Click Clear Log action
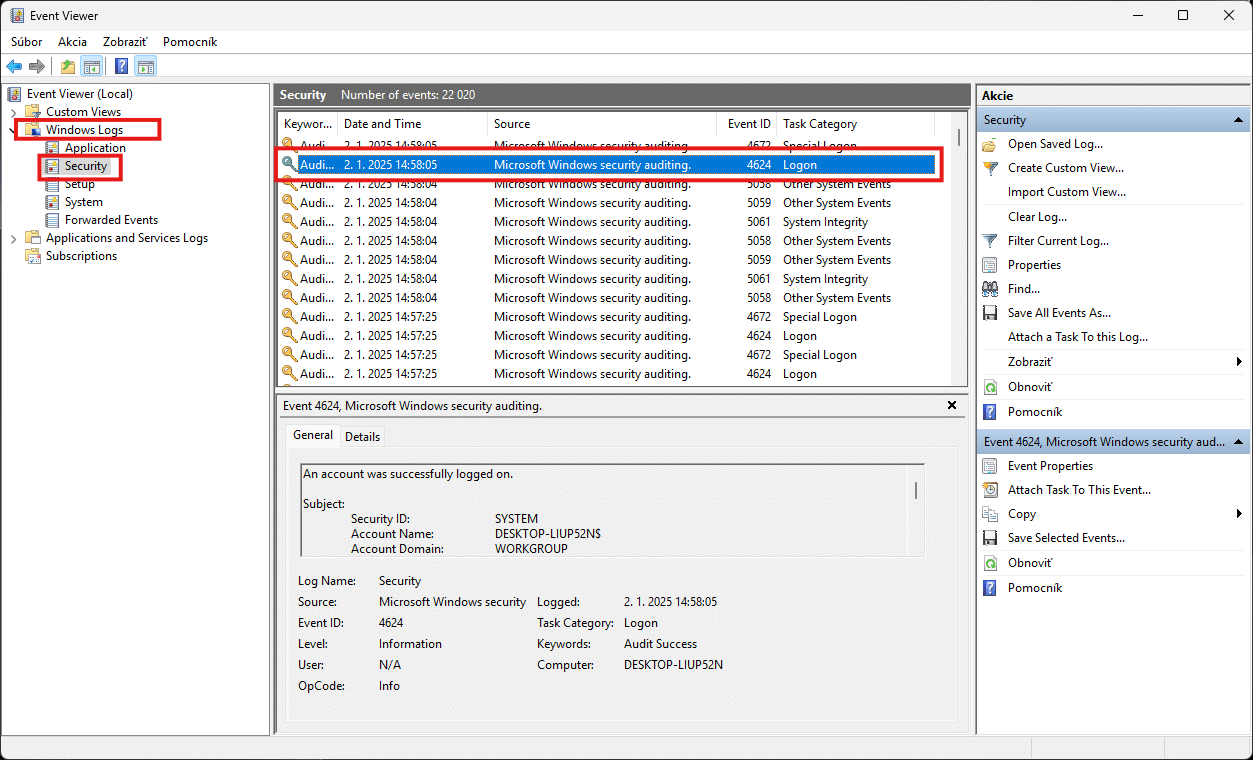This screenshot has width=1253, height=760. pos(1037,217)
